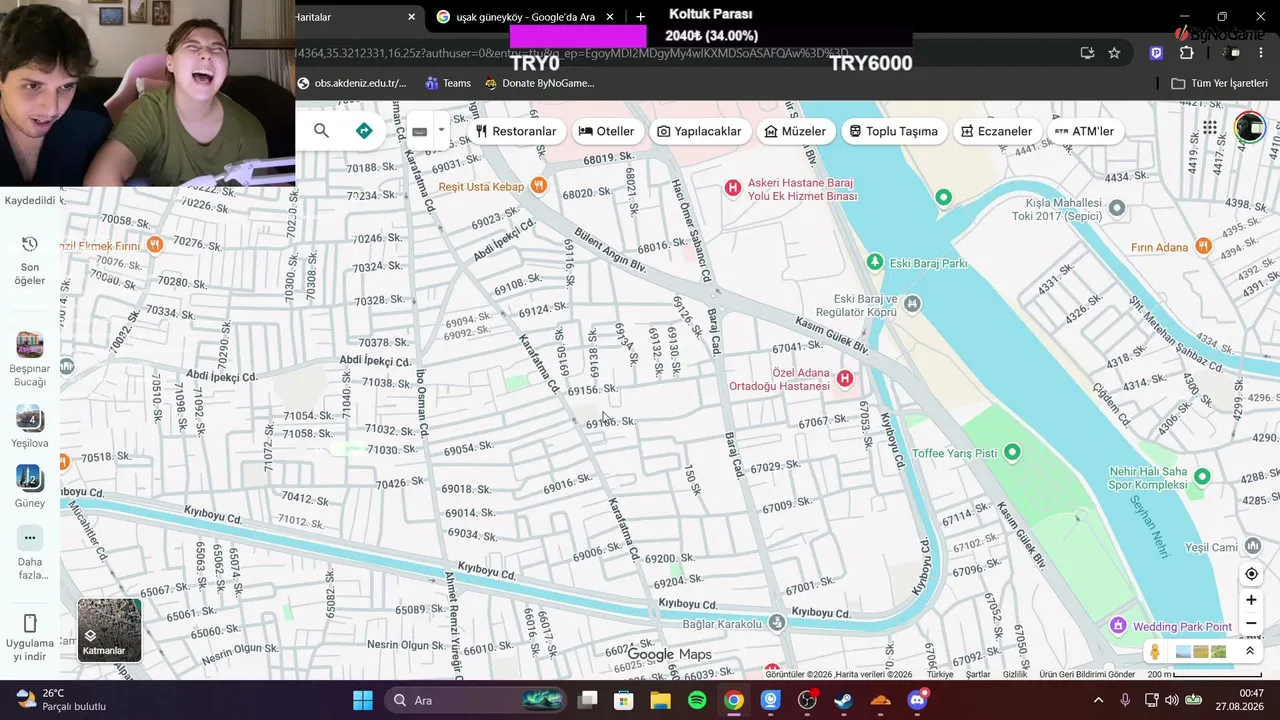This screenshot has height=720, width=1280.
Task: Open the Google account avatar
Action: click(1249, 128)
